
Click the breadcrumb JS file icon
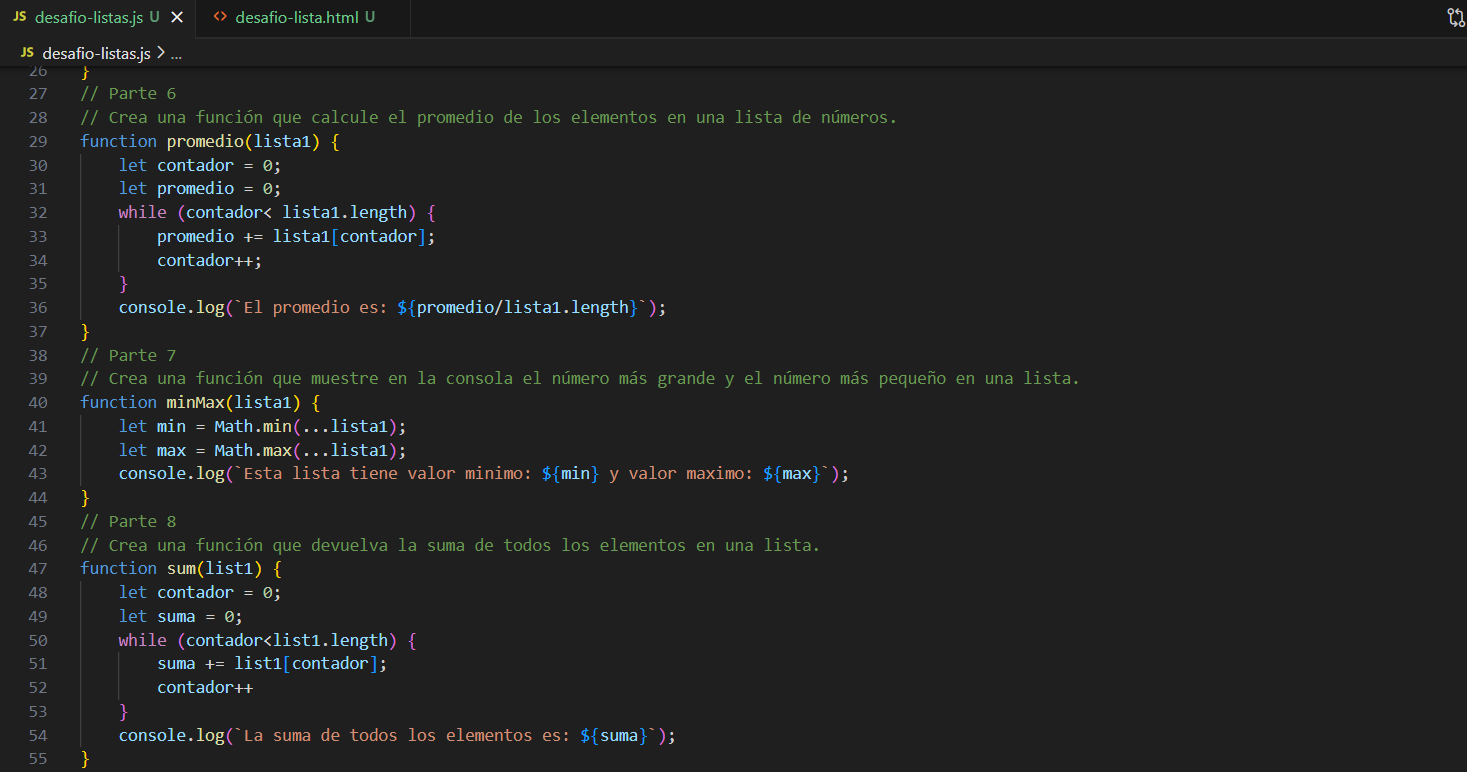(x=27, y=52)
